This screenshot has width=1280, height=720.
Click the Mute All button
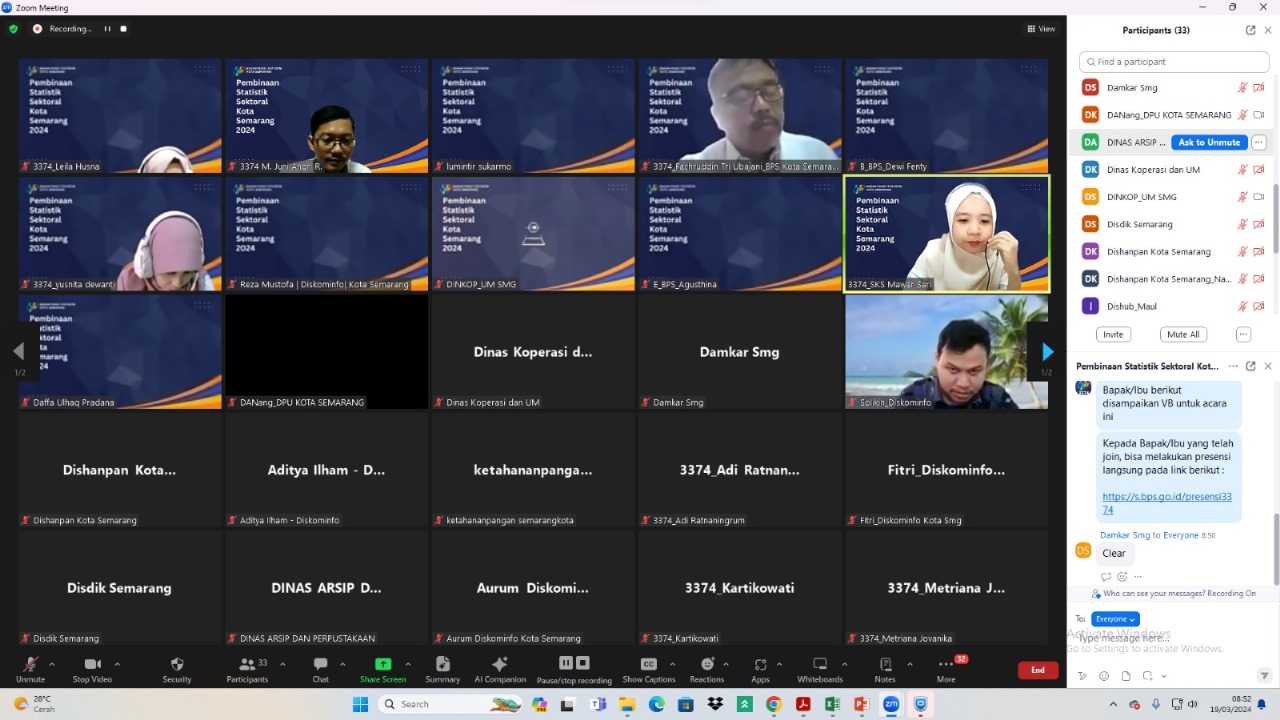click(1183, 334)
